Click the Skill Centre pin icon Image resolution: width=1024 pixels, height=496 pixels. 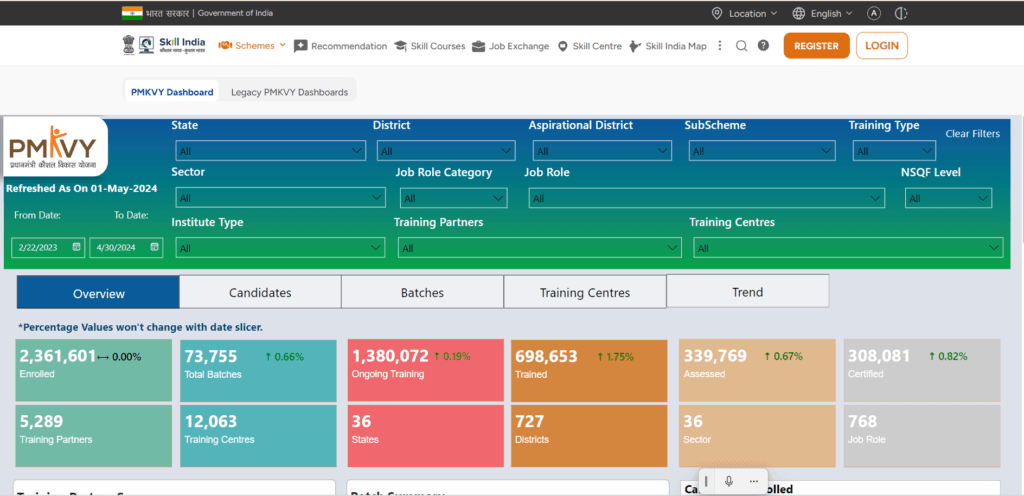(563, 46)
